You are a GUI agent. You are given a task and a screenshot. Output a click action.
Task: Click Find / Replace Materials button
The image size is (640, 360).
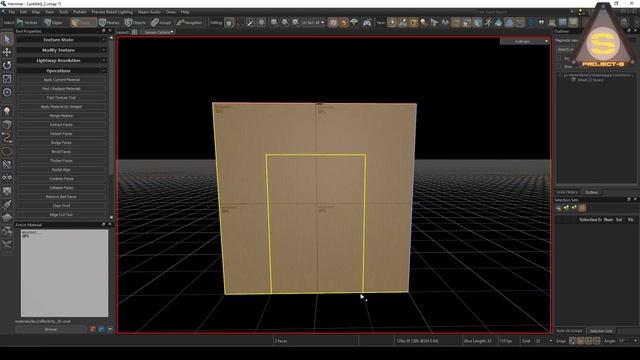point(62,89)
